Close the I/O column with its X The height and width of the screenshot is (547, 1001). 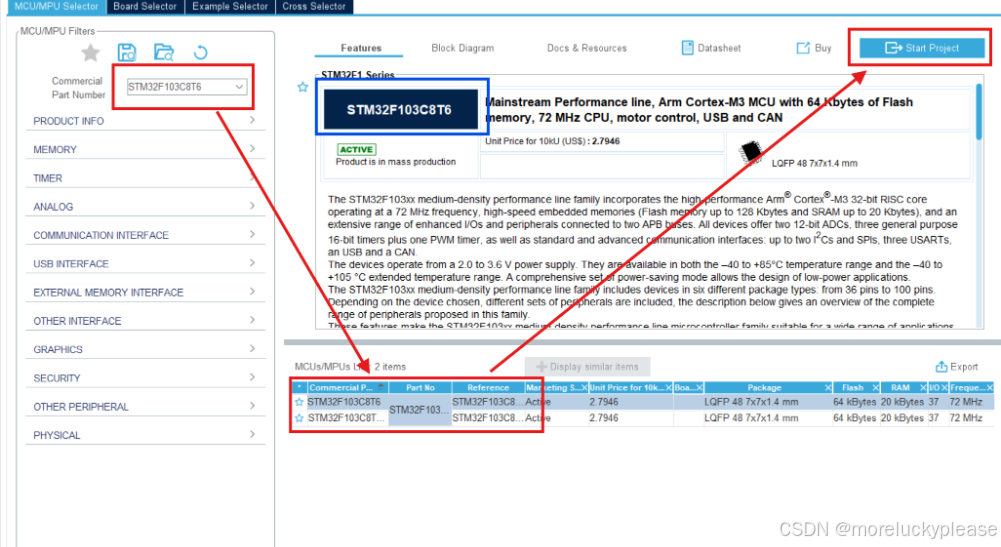coord(944,387)
